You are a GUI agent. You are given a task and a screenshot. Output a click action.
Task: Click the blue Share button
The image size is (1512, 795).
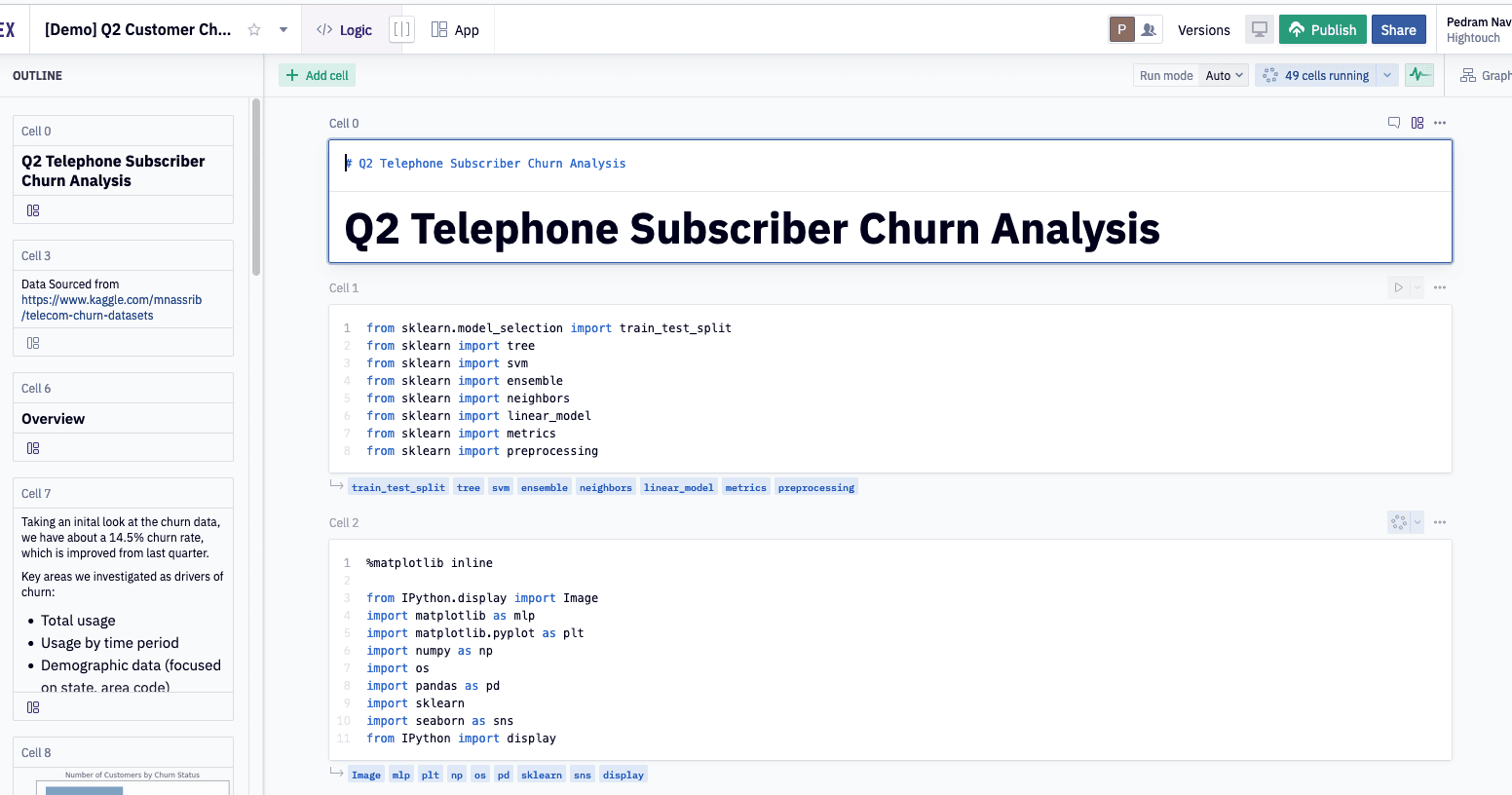click(1398, 30)
